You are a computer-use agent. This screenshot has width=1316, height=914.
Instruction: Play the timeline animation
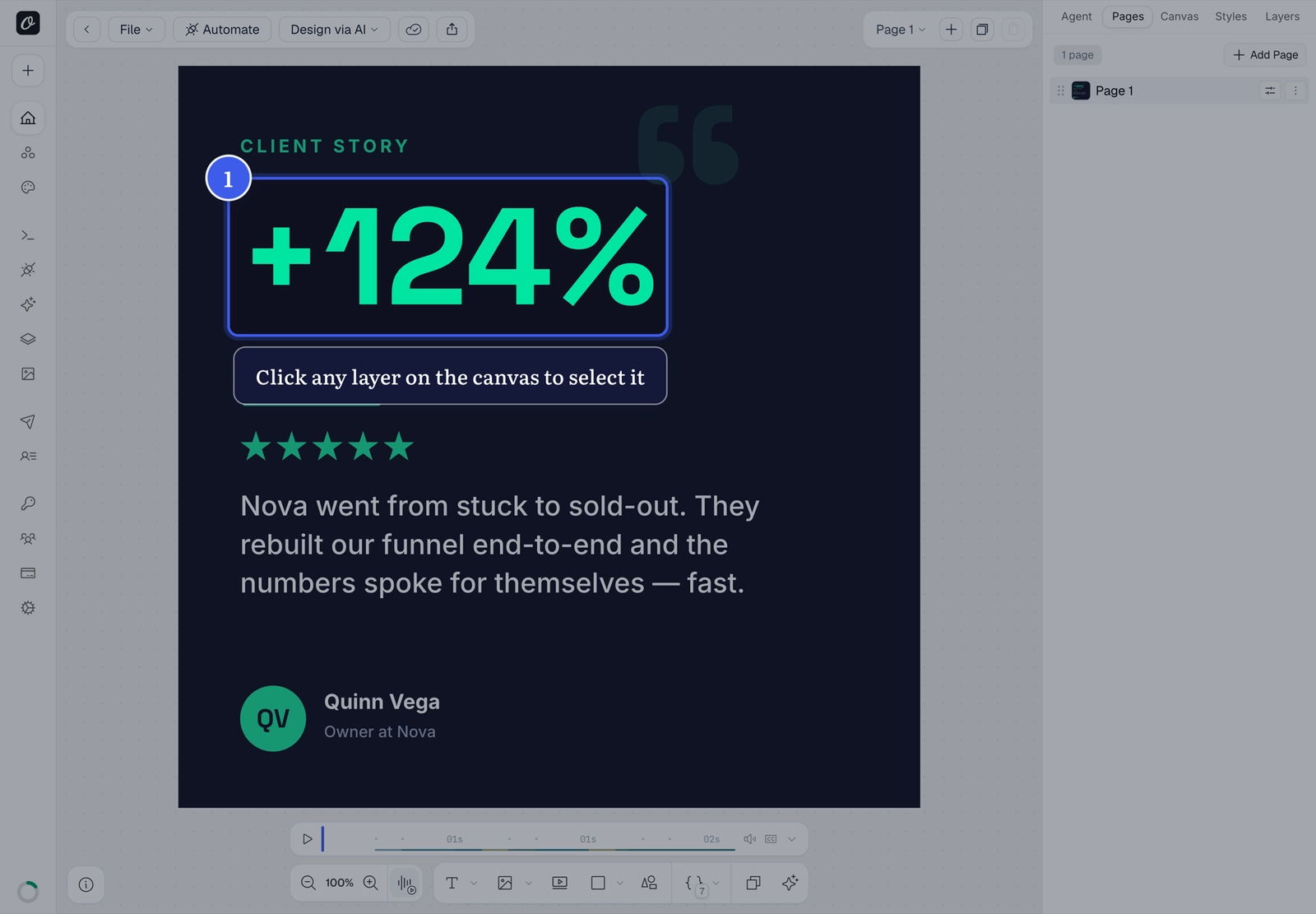click(307, 839)
